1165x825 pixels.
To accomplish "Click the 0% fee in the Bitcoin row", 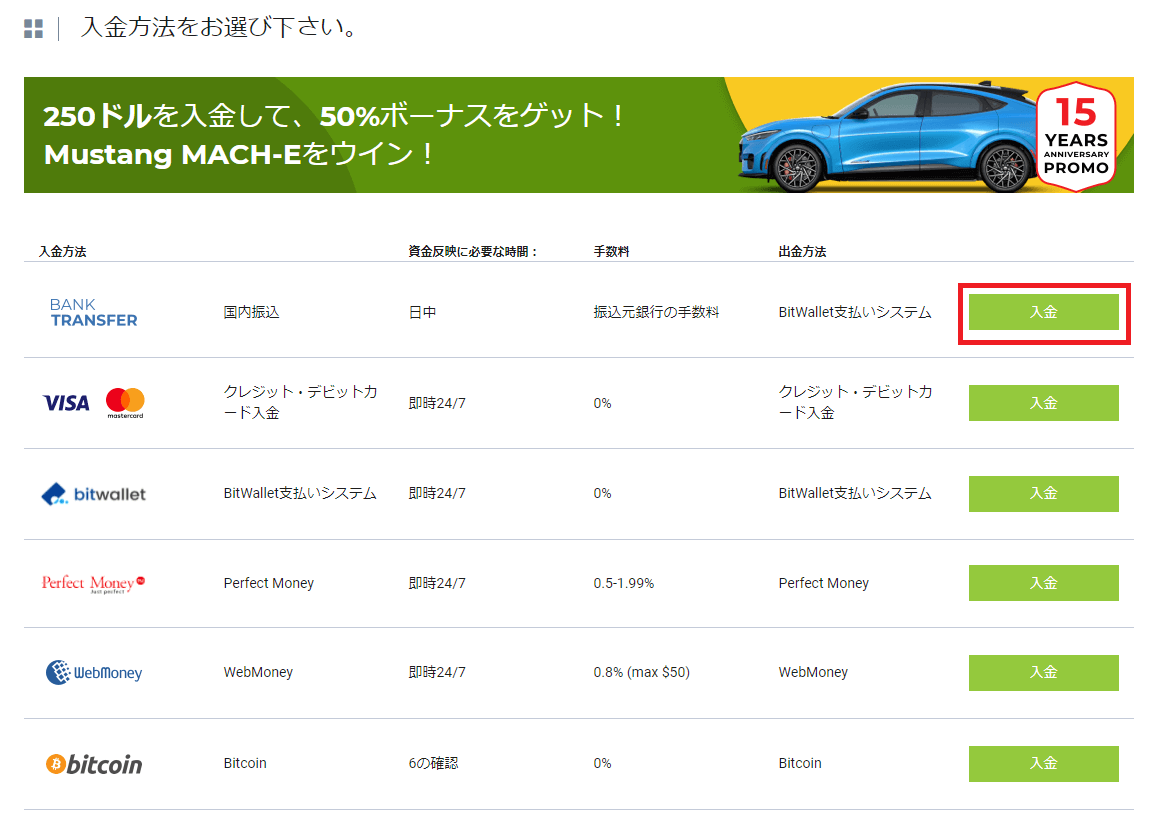I will pos(602,763).
